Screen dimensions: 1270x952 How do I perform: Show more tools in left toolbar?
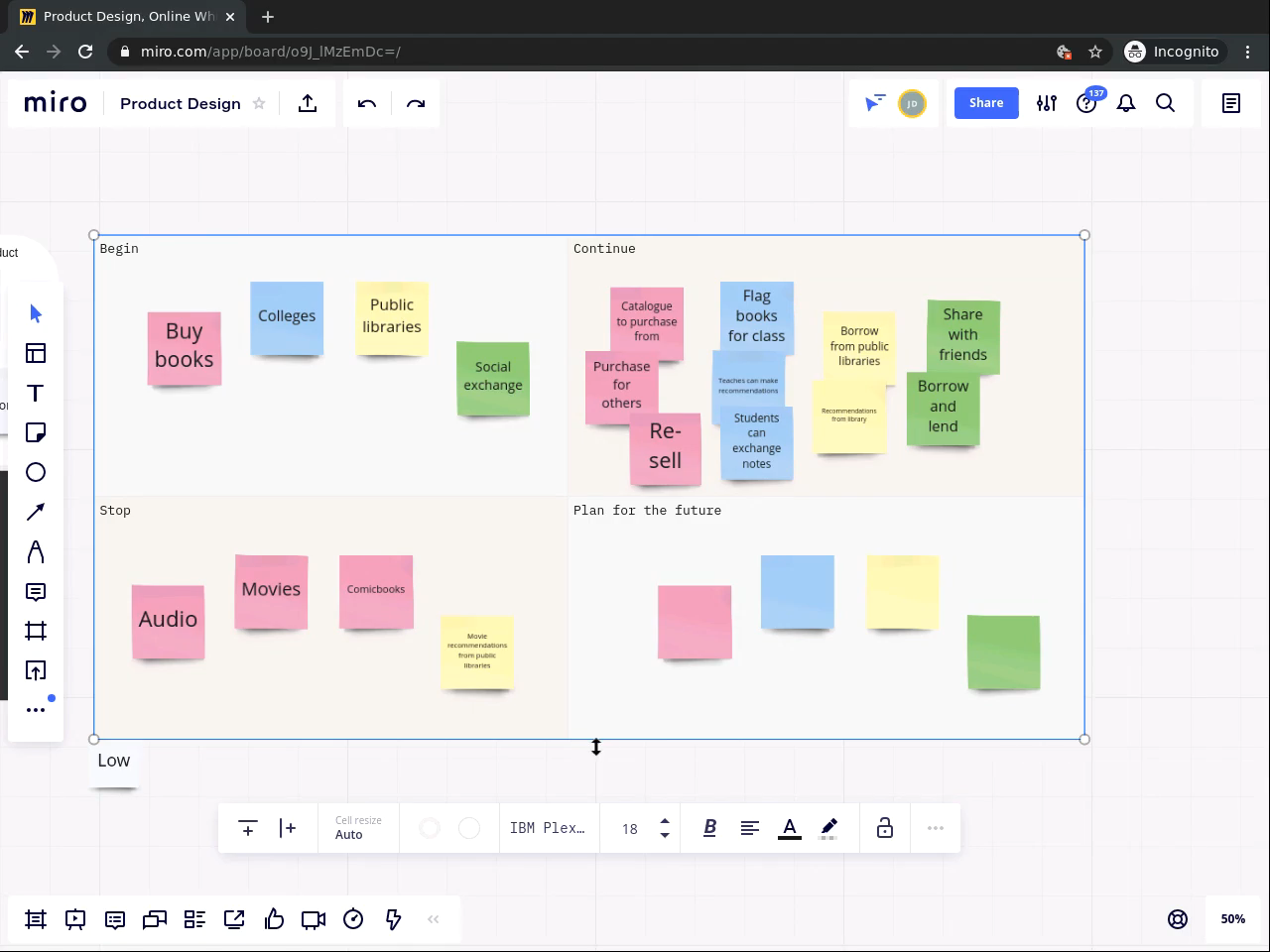pyautogui.click(x=36, y=710)
